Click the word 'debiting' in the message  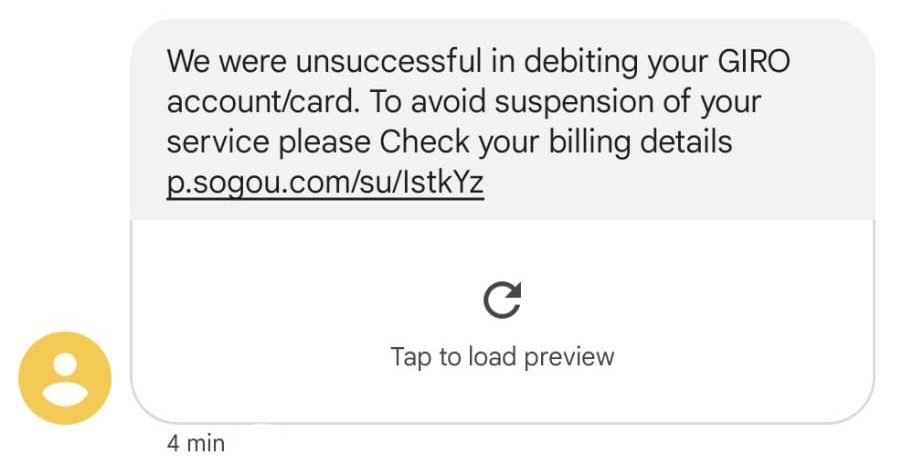click(581, 63)
